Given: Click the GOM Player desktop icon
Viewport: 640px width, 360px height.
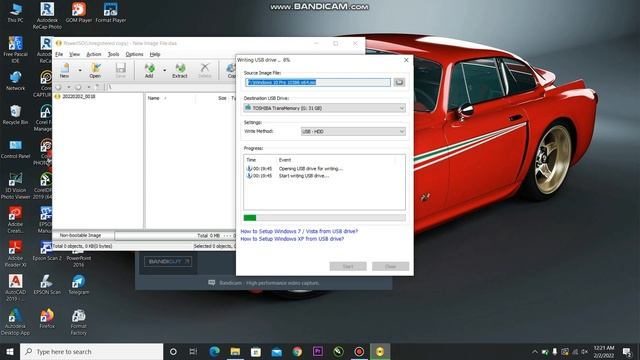Looking at the screenshot, I should coord(79,13).
